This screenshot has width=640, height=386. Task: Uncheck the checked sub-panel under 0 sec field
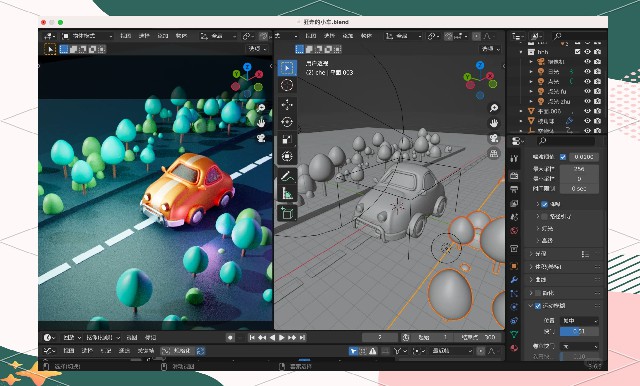point(544,204)
